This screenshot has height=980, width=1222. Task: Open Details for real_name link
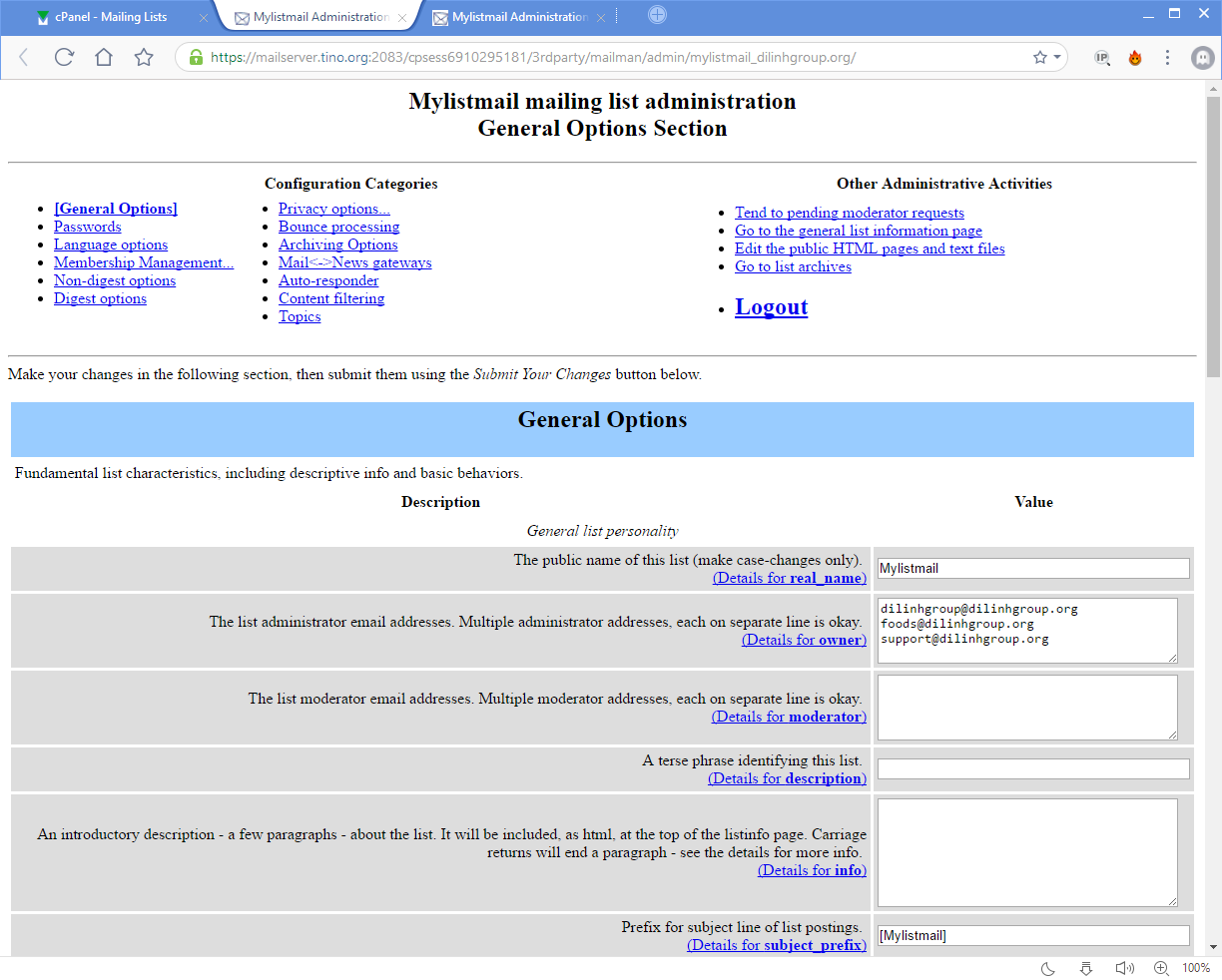pos(790,578)
